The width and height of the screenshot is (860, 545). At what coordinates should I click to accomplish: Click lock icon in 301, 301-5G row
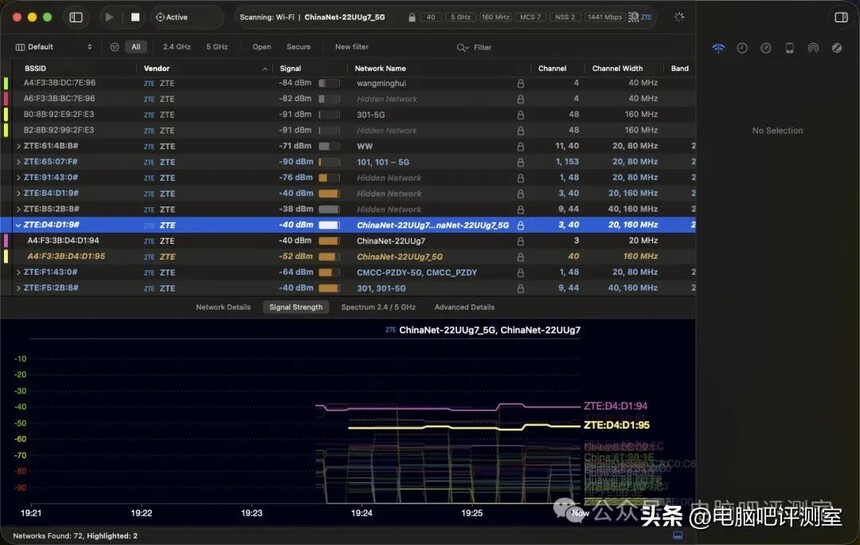[x=520, y=288]
